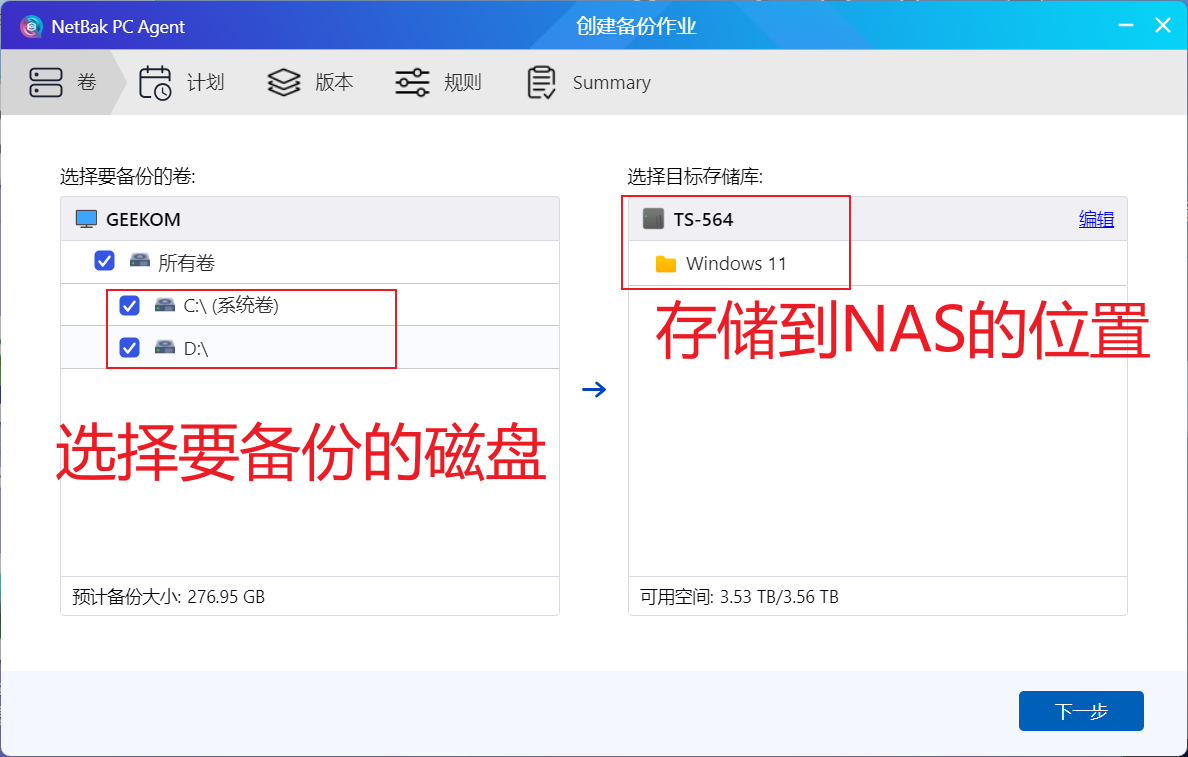The height and width of the screenshot is (757, 1188).
Task: Select the Windows 11 destination folder row
Action: 737,264
